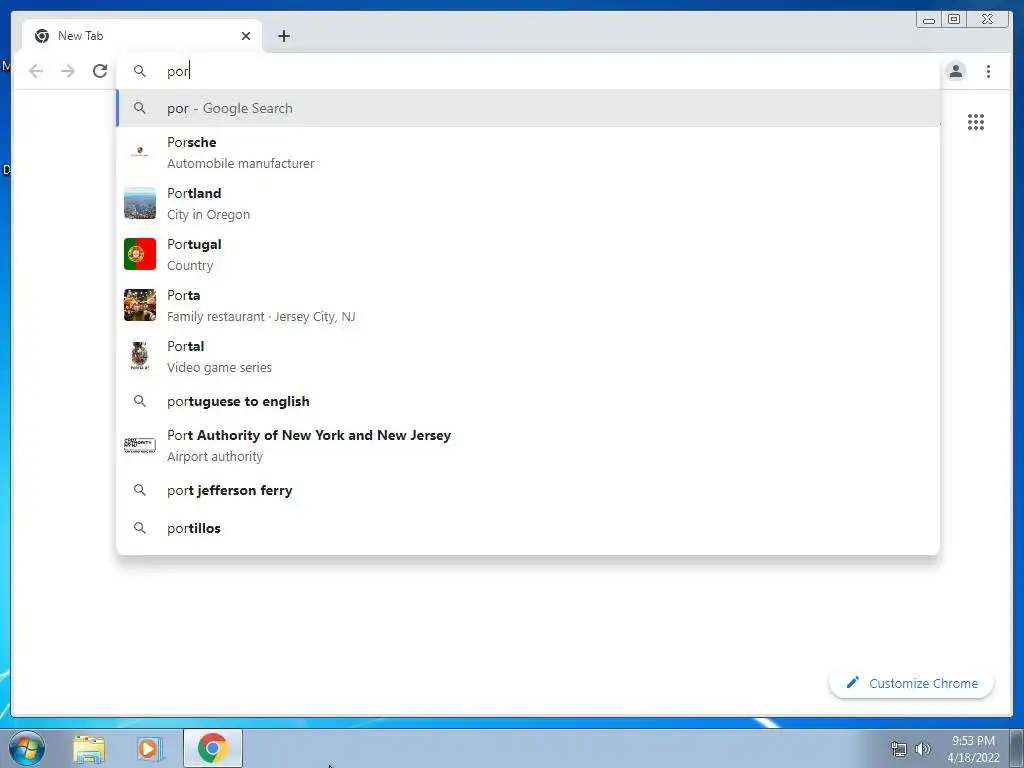The image size is (1024, 768).
Task: Choose the Porsche suggestion
Action: click(x=528, y=153)
